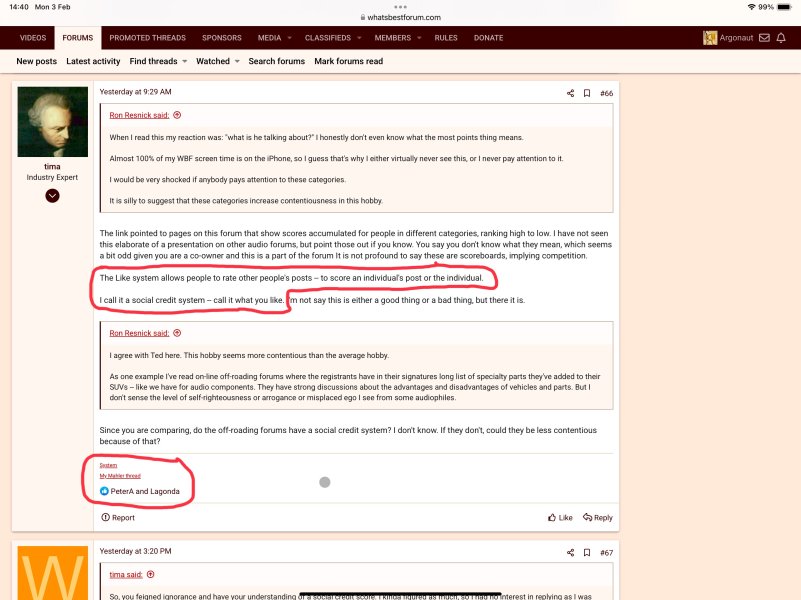Like post #66
Image resolution: width=801 pixels, height=600 pixels.
click(x=560, y=517)
